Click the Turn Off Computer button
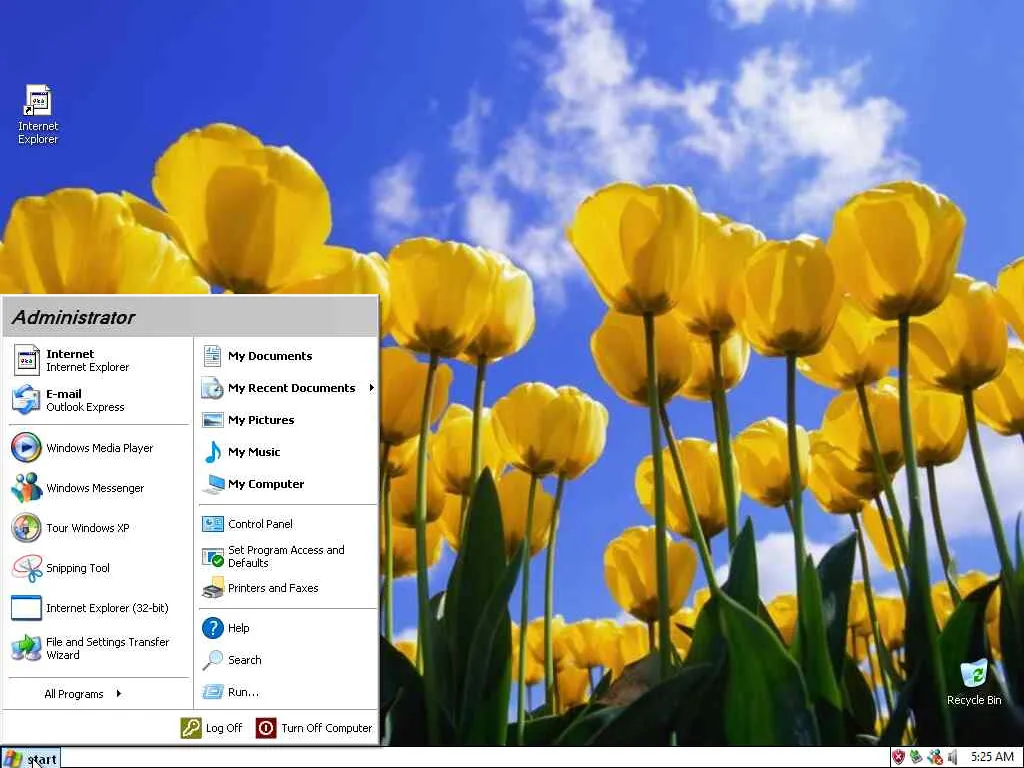The width and height of the screenshot is (1024, 768). [x=314, y=728]
